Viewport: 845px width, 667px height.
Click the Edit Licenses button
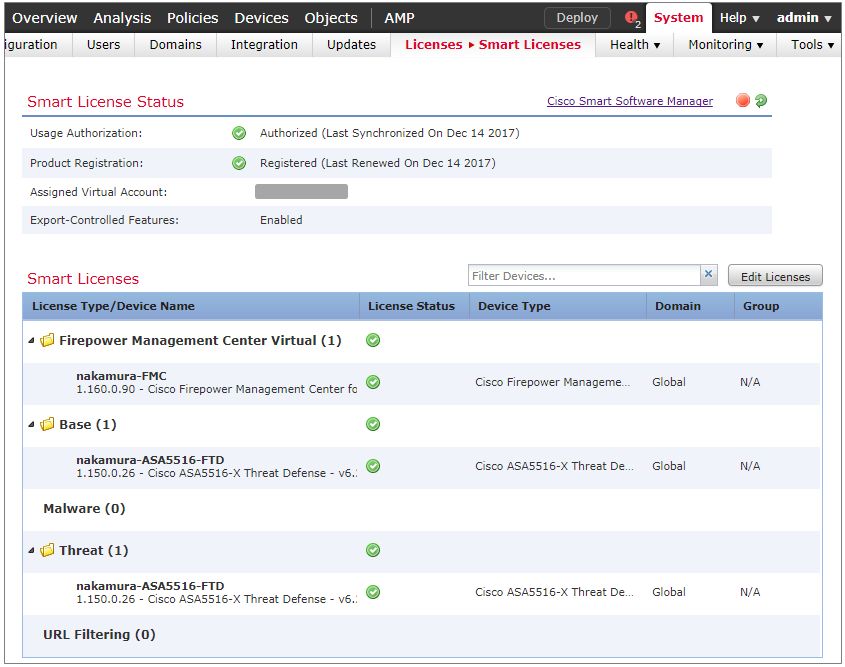tap(775, 274)
